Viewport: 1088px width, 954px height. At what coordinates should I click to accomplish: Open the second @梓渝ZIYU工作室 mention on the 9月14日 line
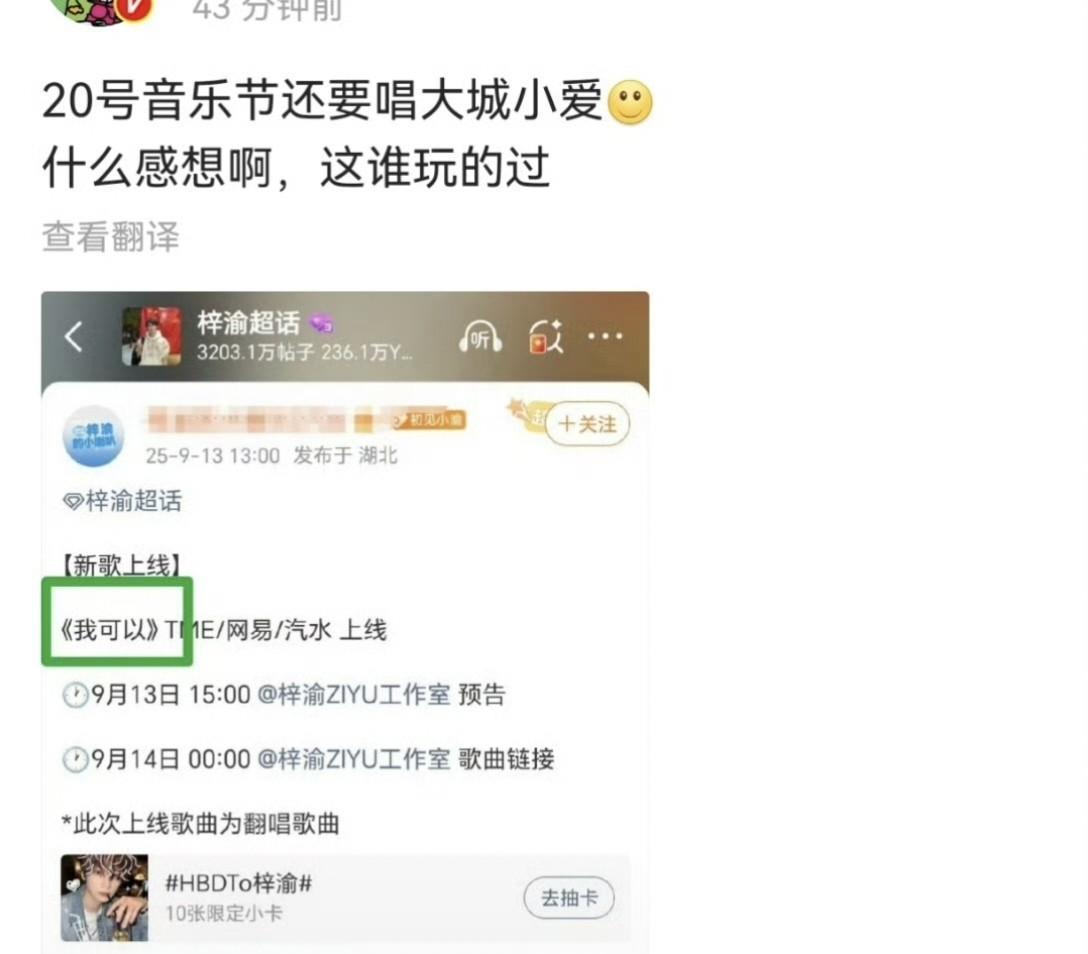pos(354,759)
